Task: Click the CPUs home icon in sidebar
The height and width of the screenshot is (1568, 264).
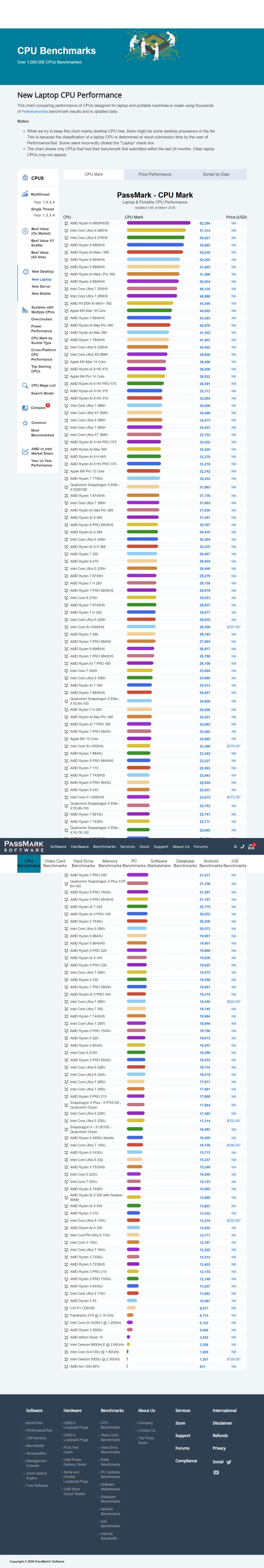Action: click(25, 178)
